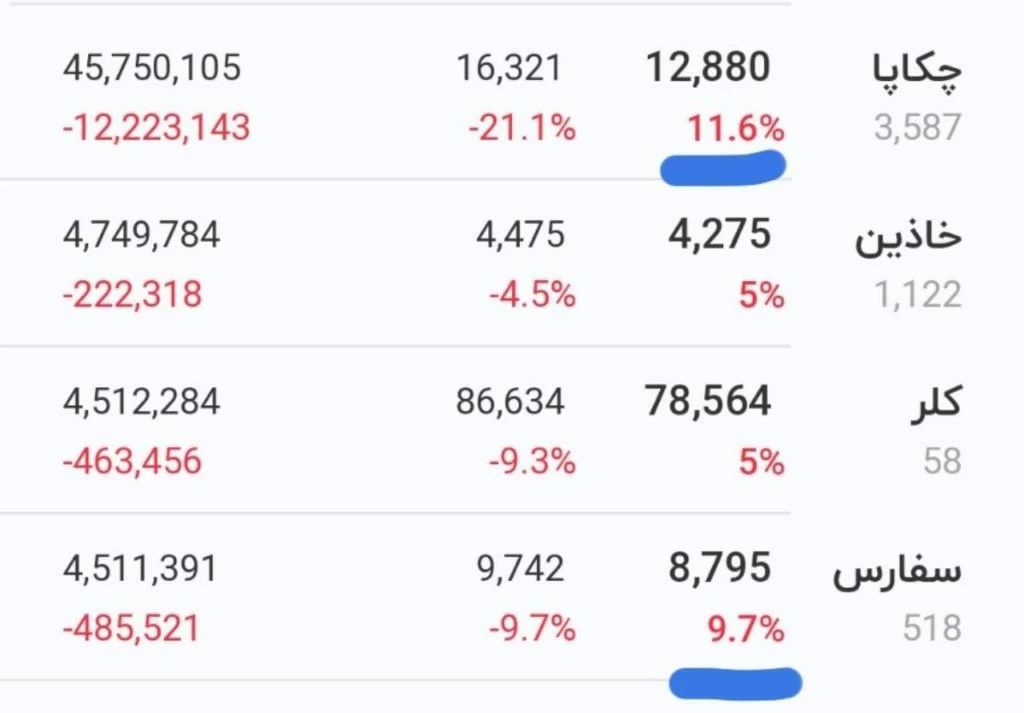Select the 11.6% change for چکاپا
Image resolution: width=1024 pixels, height=713 pixels.
click(x=735, y=128)
